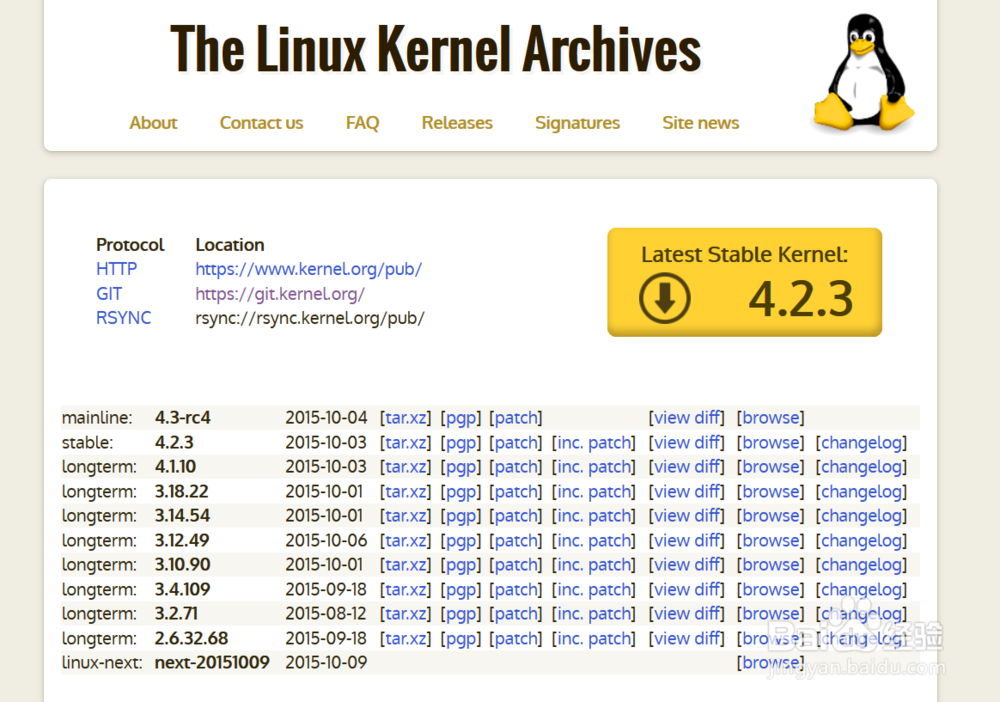Browse the longterm 3.10.90 tree

click(770, 565)
